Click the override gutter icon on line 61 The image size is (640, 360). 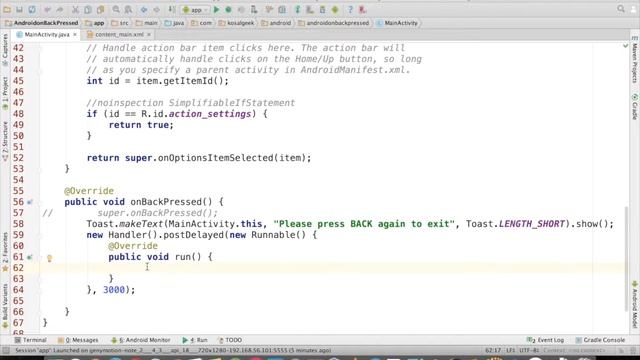(30, 257)
